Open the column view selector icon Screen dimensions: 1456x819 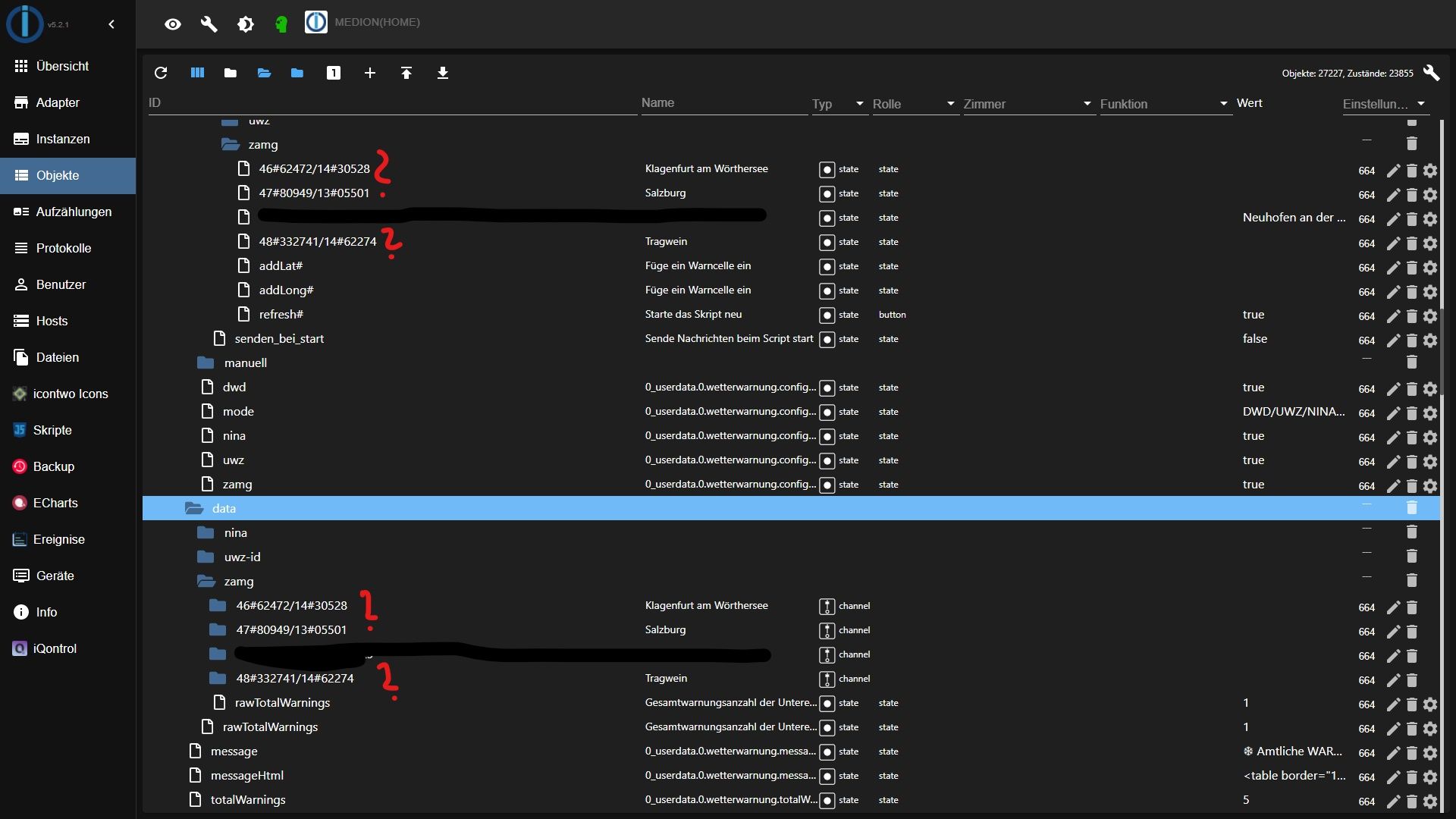pyautogui.click(x=197, y=73)
